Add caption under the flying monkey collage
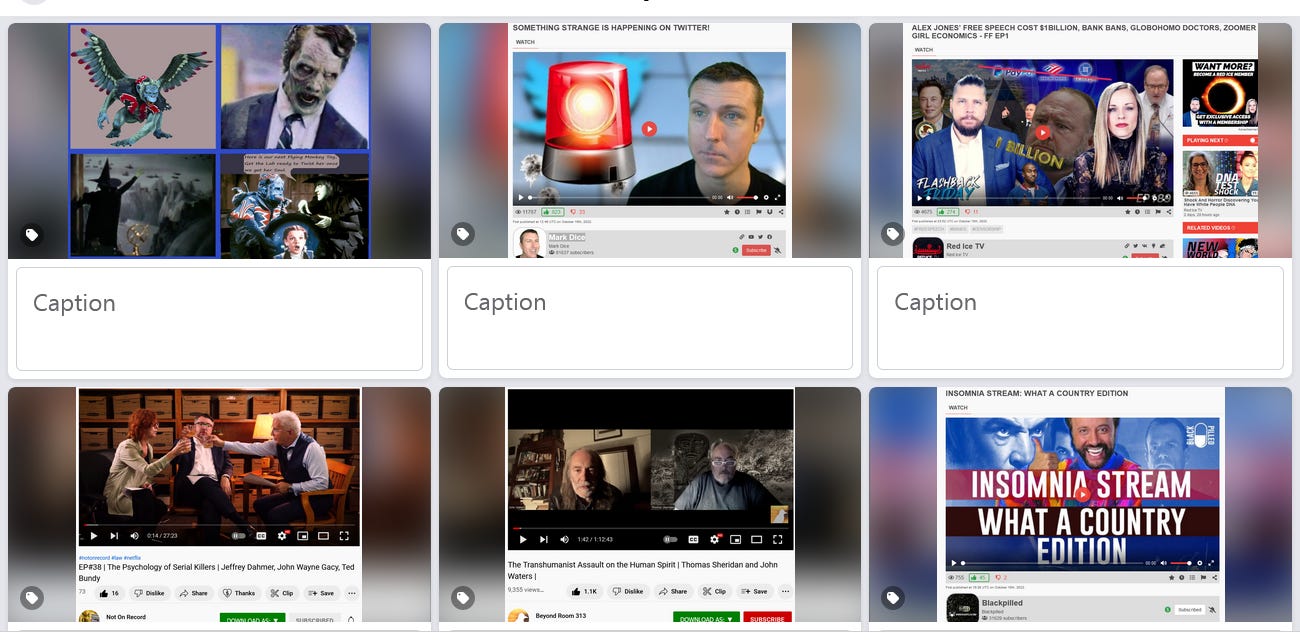 point(219,319)
